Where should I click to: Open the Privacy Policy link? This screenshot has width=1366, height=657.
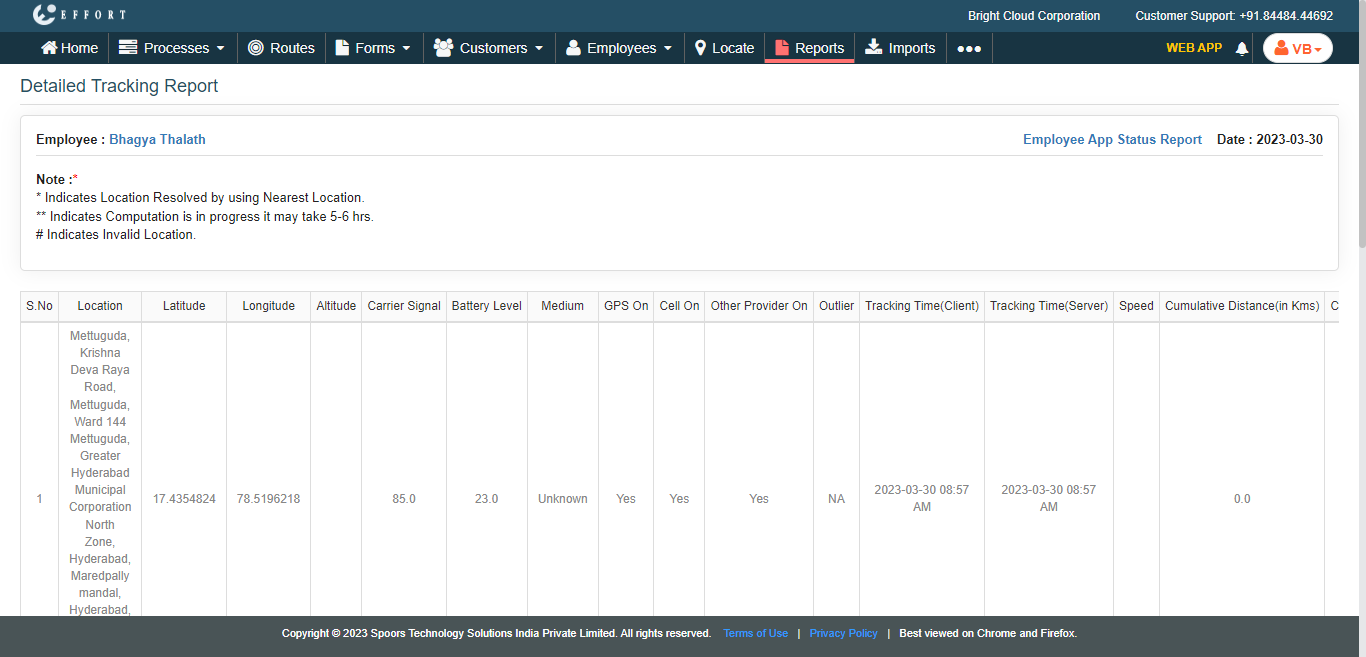843,633
